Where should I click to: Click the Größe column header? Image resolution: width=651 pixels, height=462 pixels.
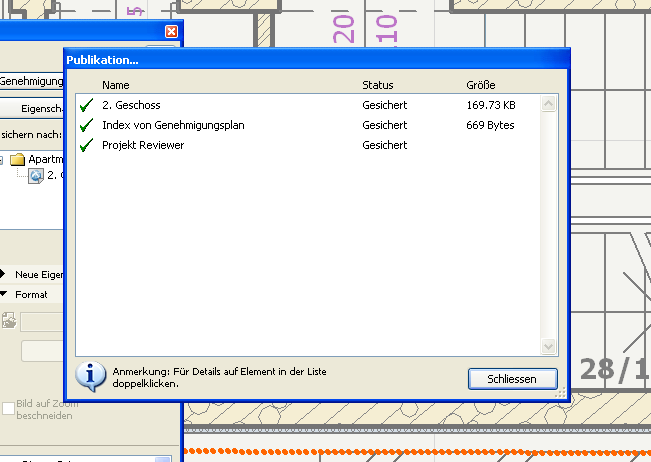pos(481,85)
